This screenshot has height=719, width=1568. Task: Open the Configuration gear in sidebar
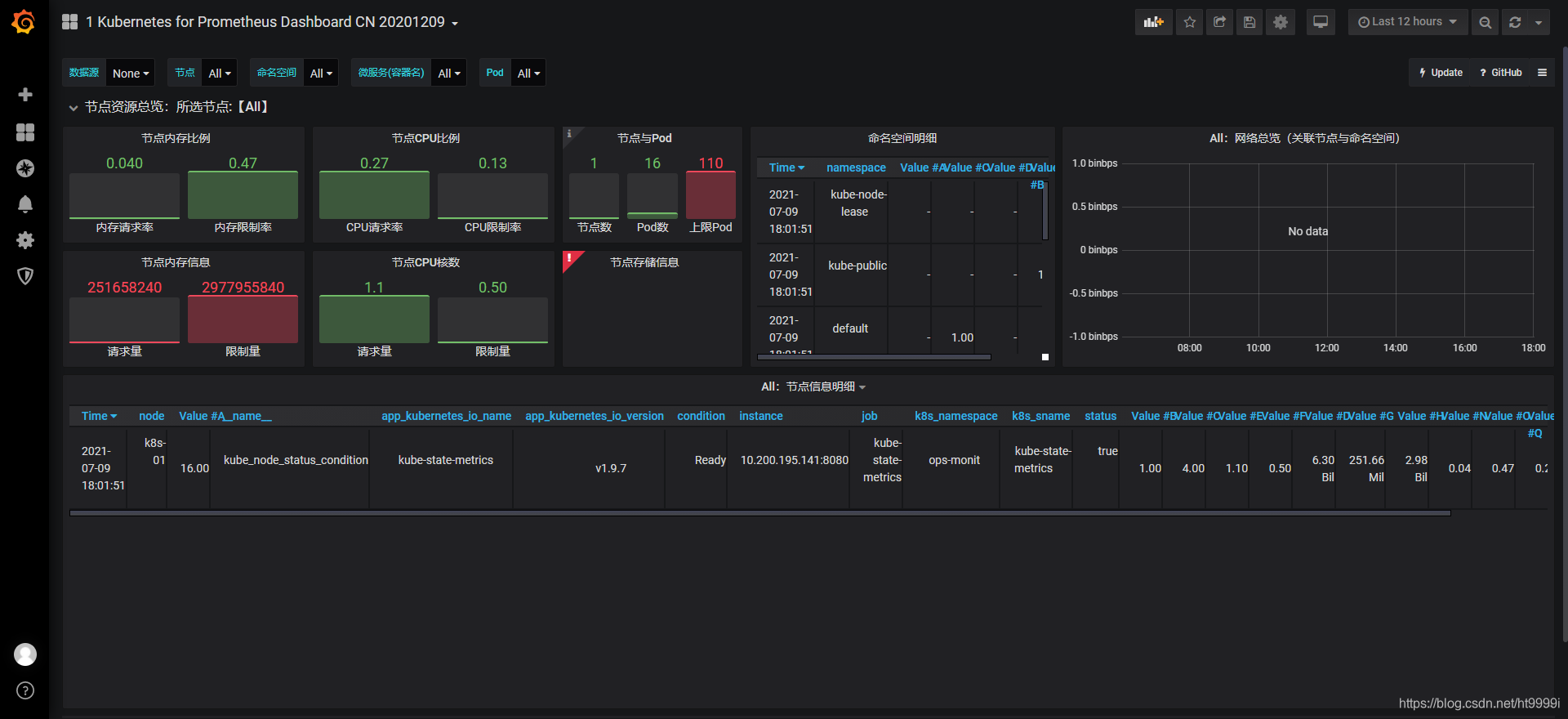coord(25,240)
